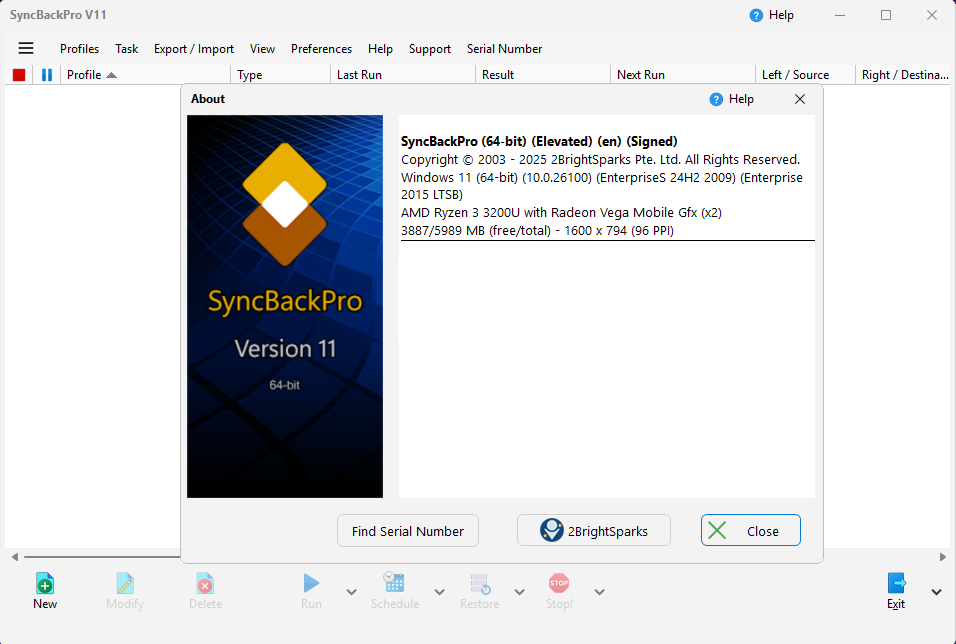The width and height of the screenshot is (956, 644).
Task: Click the 2BrightSparks button
Action: pyautogui.click(x=594, y=531)
